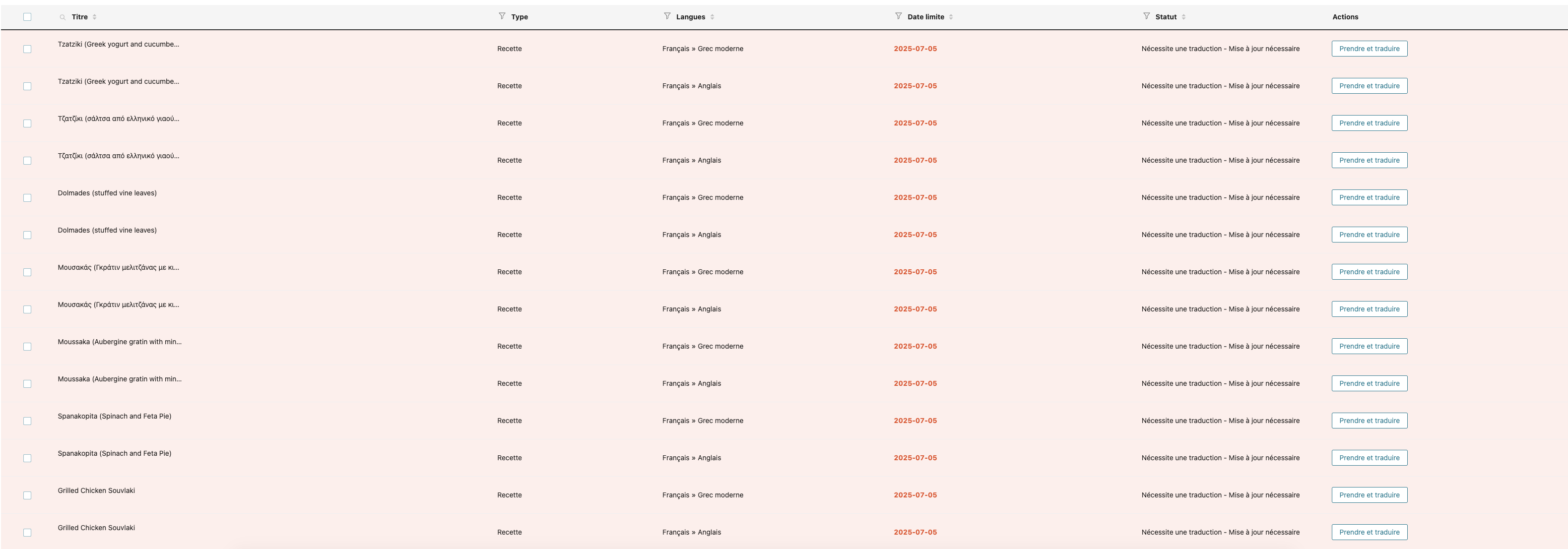Click the 2025-07-05 deadline in Grilled Chicken Souvlaki Anglais row

[x=915, y=532]
